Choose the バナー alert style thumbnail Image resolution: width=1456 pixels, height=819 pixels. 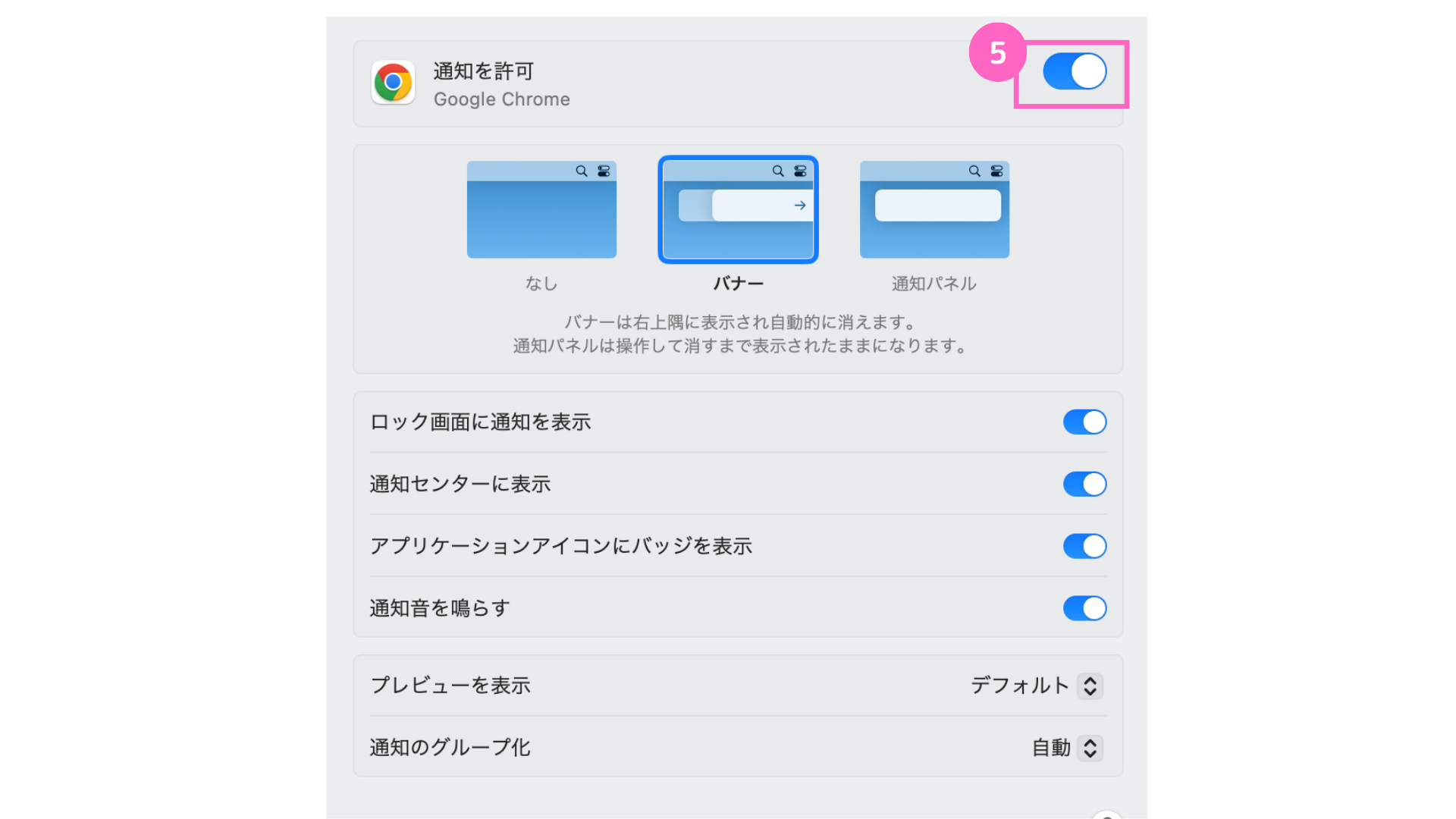tap(738, 209)
